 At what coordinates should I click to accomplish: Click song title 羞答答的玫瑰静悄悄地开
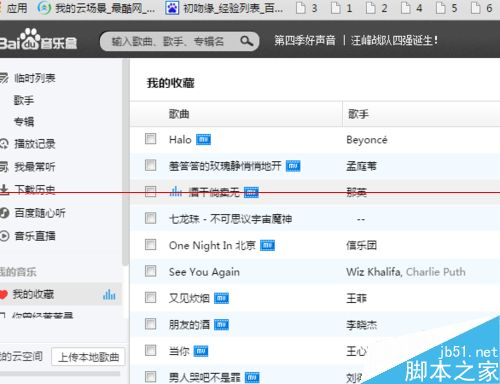click(x=225, y=166)
